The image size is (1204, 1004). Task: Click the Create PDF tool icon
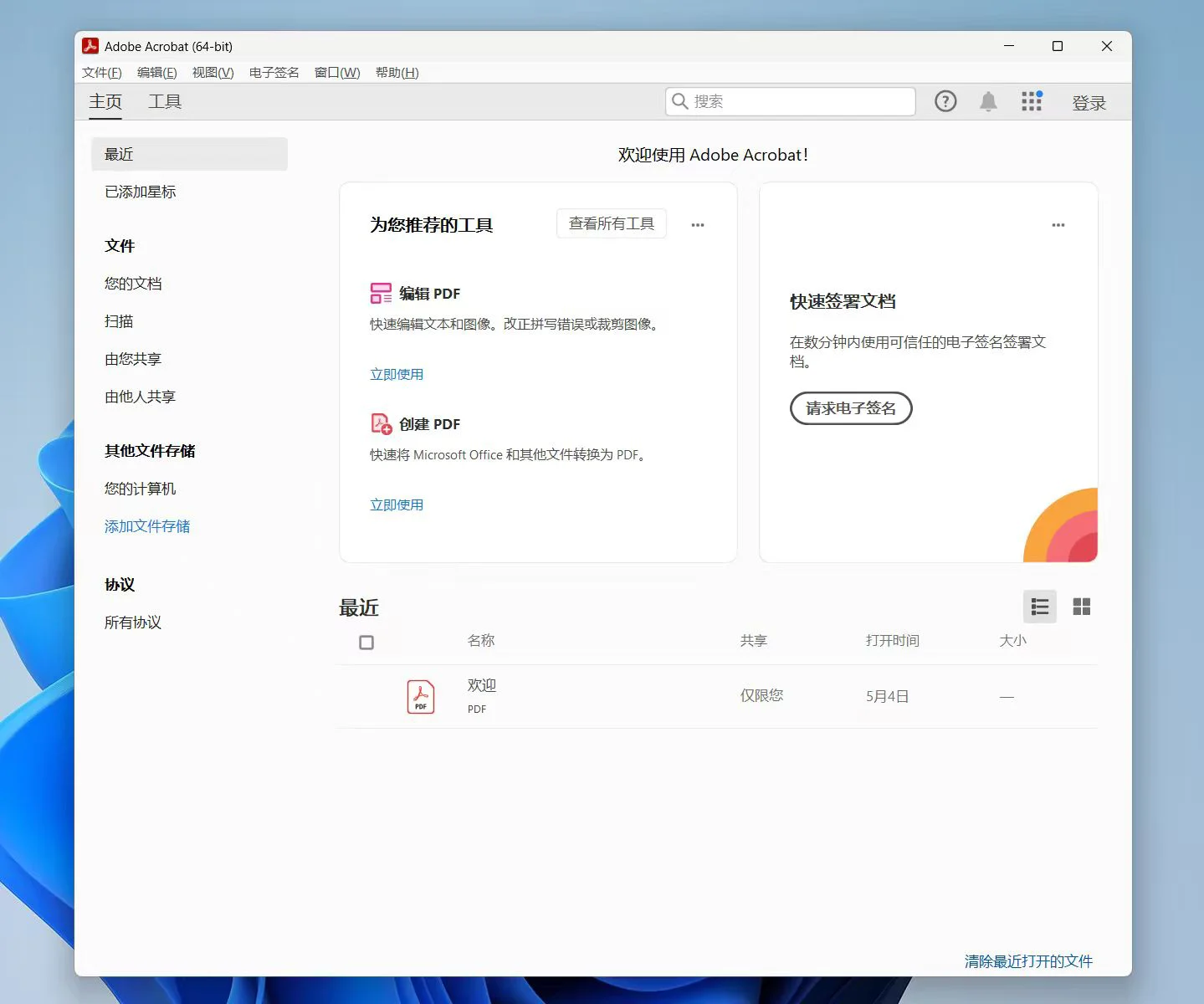381,423
